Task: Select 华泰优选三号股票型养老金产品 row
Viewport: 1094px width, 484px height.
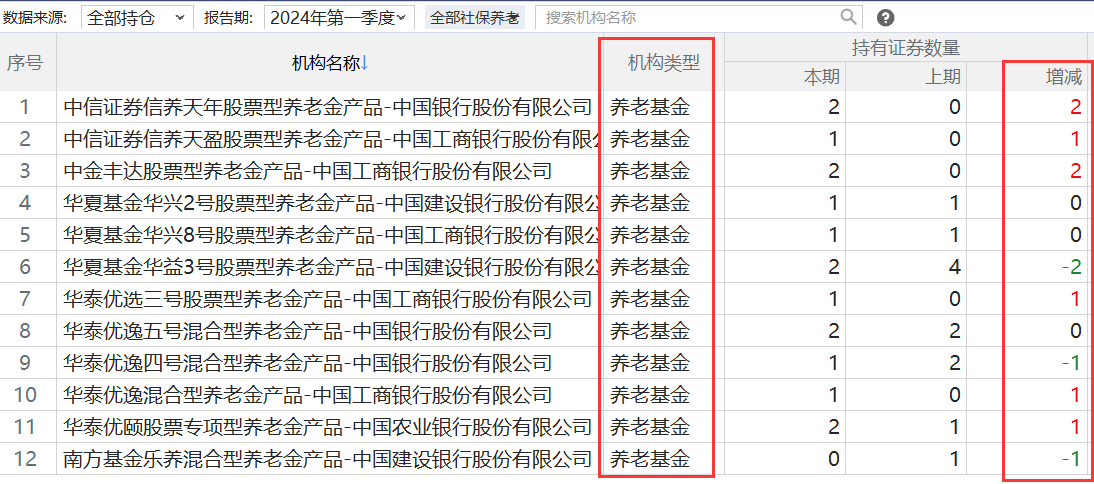Action: click(544, 299)
